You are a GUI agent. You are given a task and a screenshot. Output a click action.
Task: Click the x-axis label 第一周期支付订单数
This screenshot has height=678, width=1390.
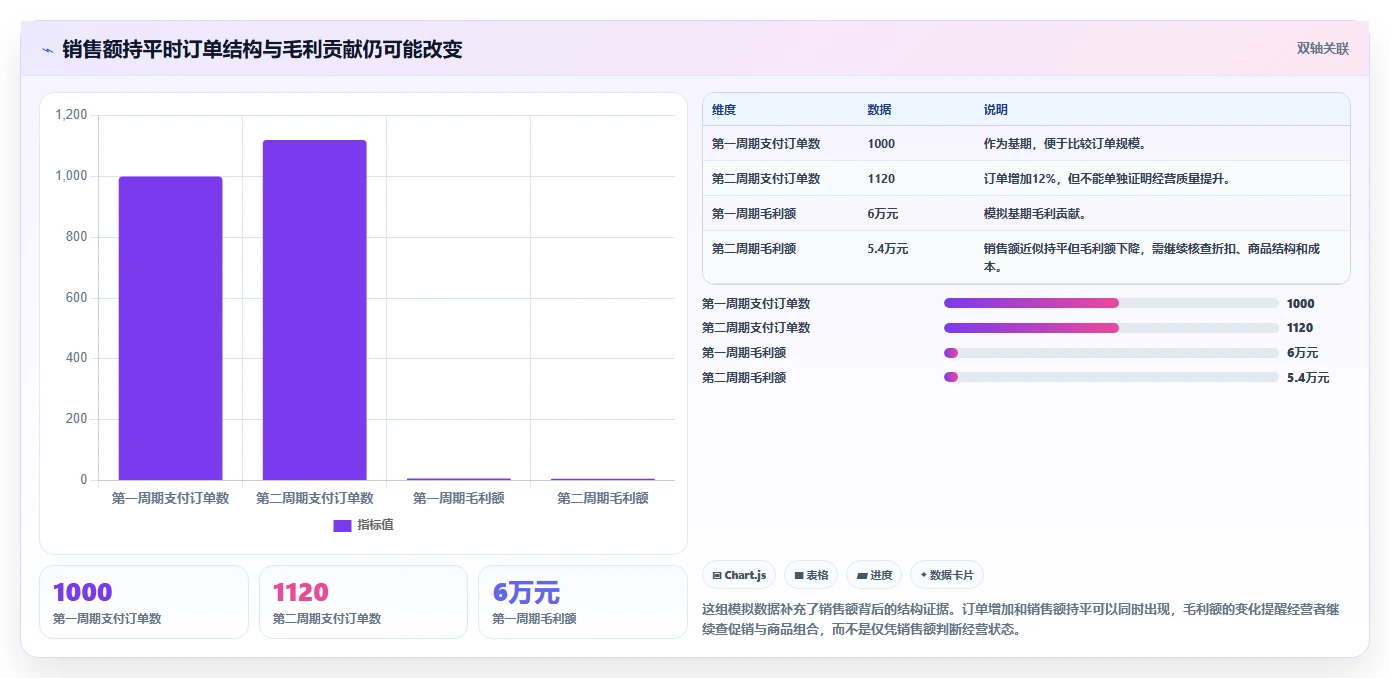tap(170, 498)
